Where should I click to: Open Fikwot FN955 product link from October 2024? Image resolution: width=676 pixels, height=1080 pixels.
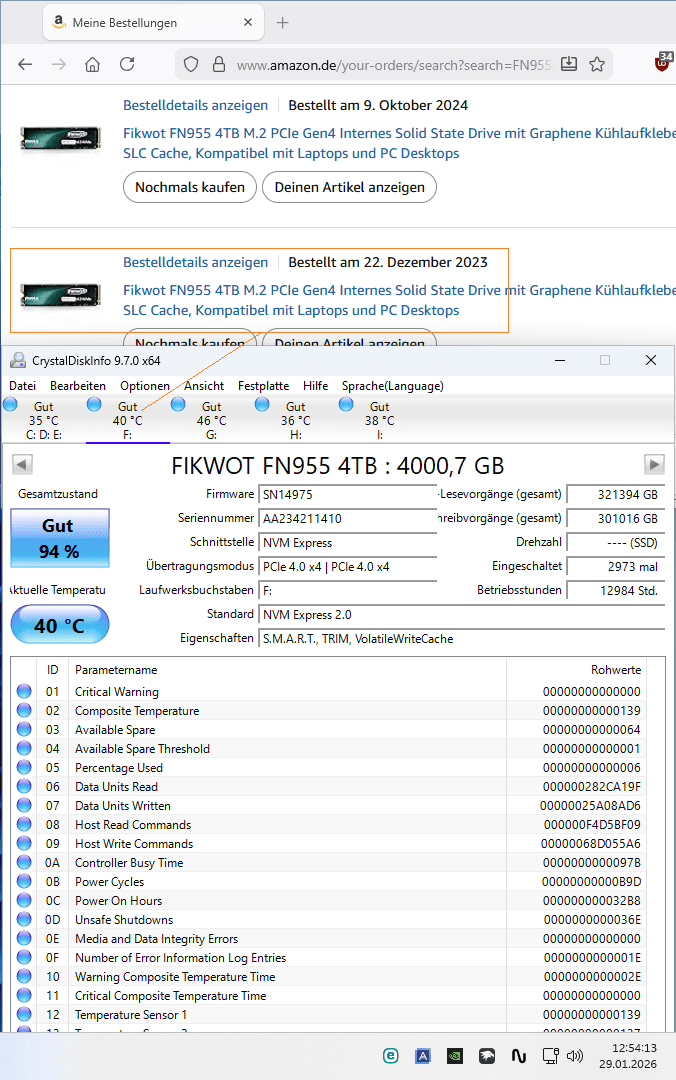point(399,143)
